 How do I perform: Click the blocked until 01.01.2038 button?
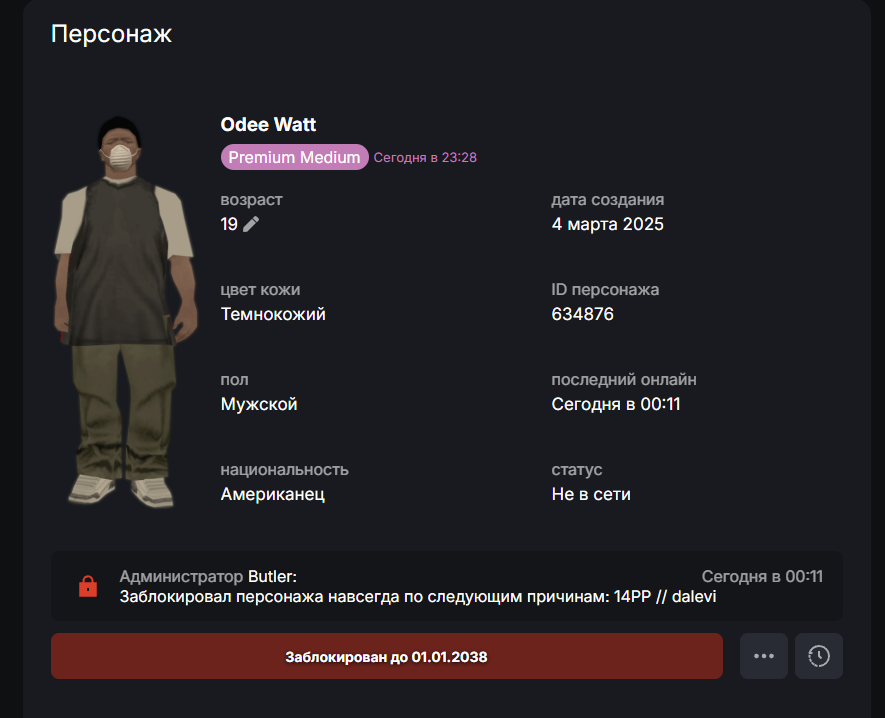pos(387,656)
